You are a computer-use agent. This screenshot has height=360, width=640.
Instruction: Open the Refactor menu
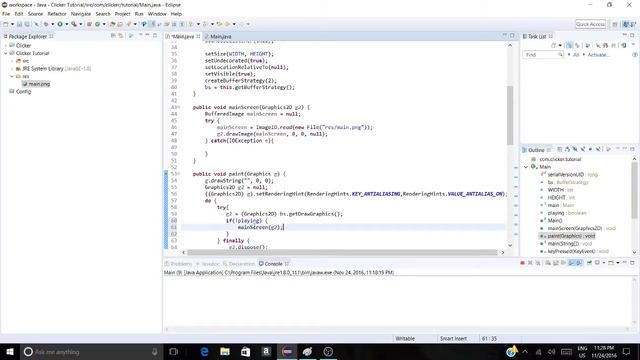tap(57, 14)
